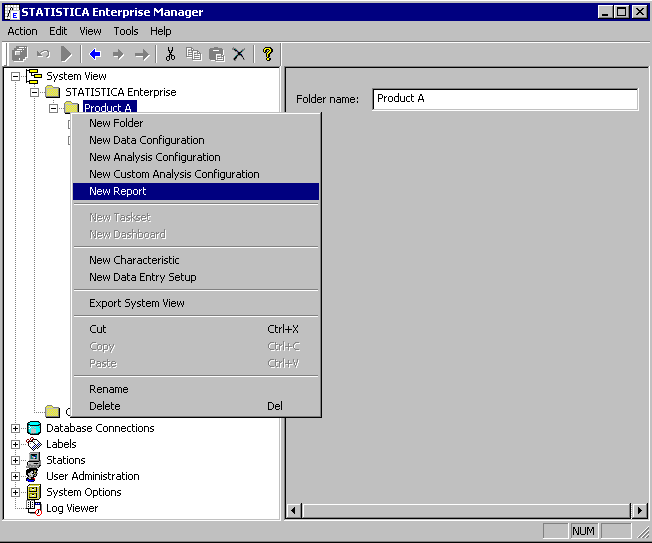Select the Database Connections cylinder icon
The image size is (652, 543).
[34, 428]
